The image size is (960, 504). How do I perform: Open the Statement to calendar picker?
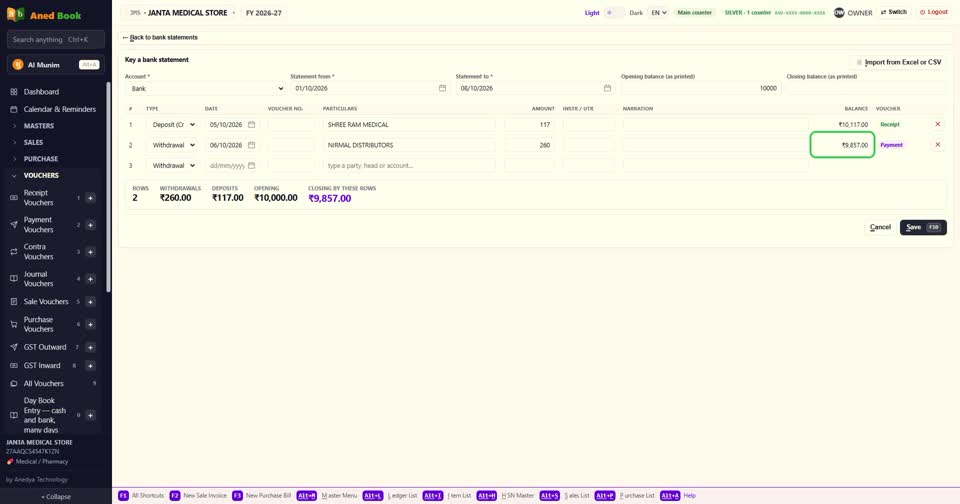(607, 88)
